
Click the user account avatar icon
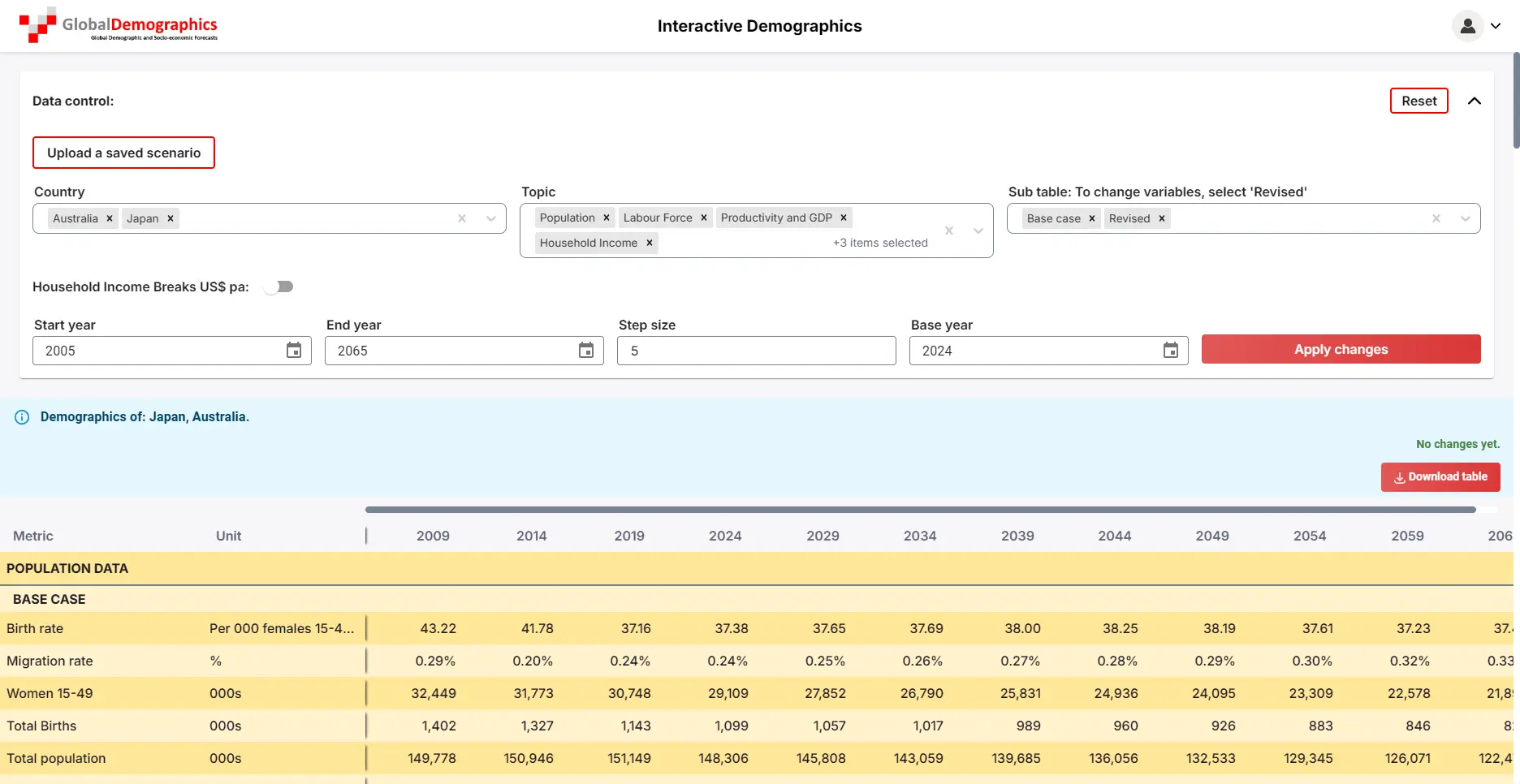pos(1467,26)
